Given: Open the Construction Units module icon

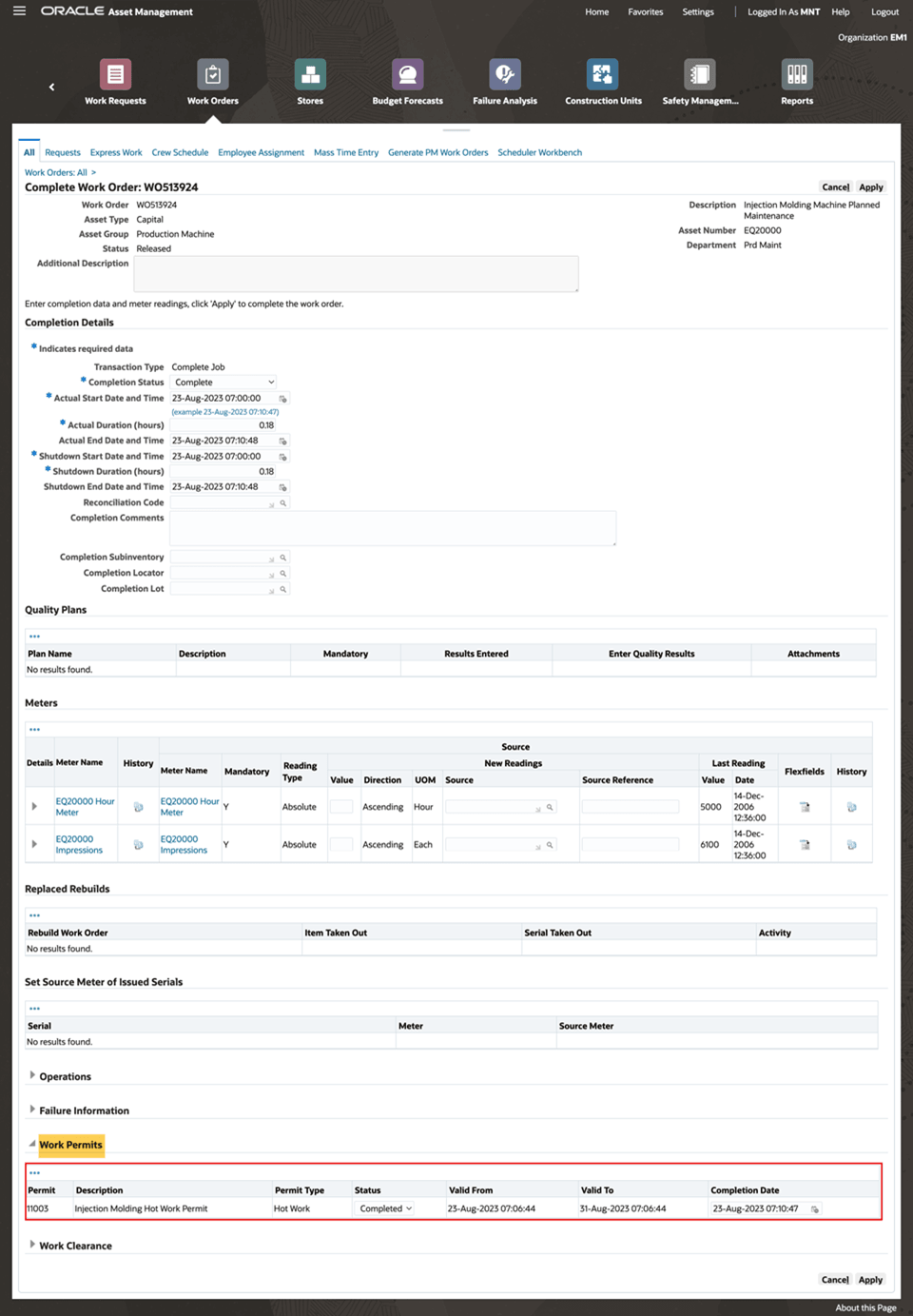Looking at the screenshot, I should pyautogui.click(x=603, y=74).
